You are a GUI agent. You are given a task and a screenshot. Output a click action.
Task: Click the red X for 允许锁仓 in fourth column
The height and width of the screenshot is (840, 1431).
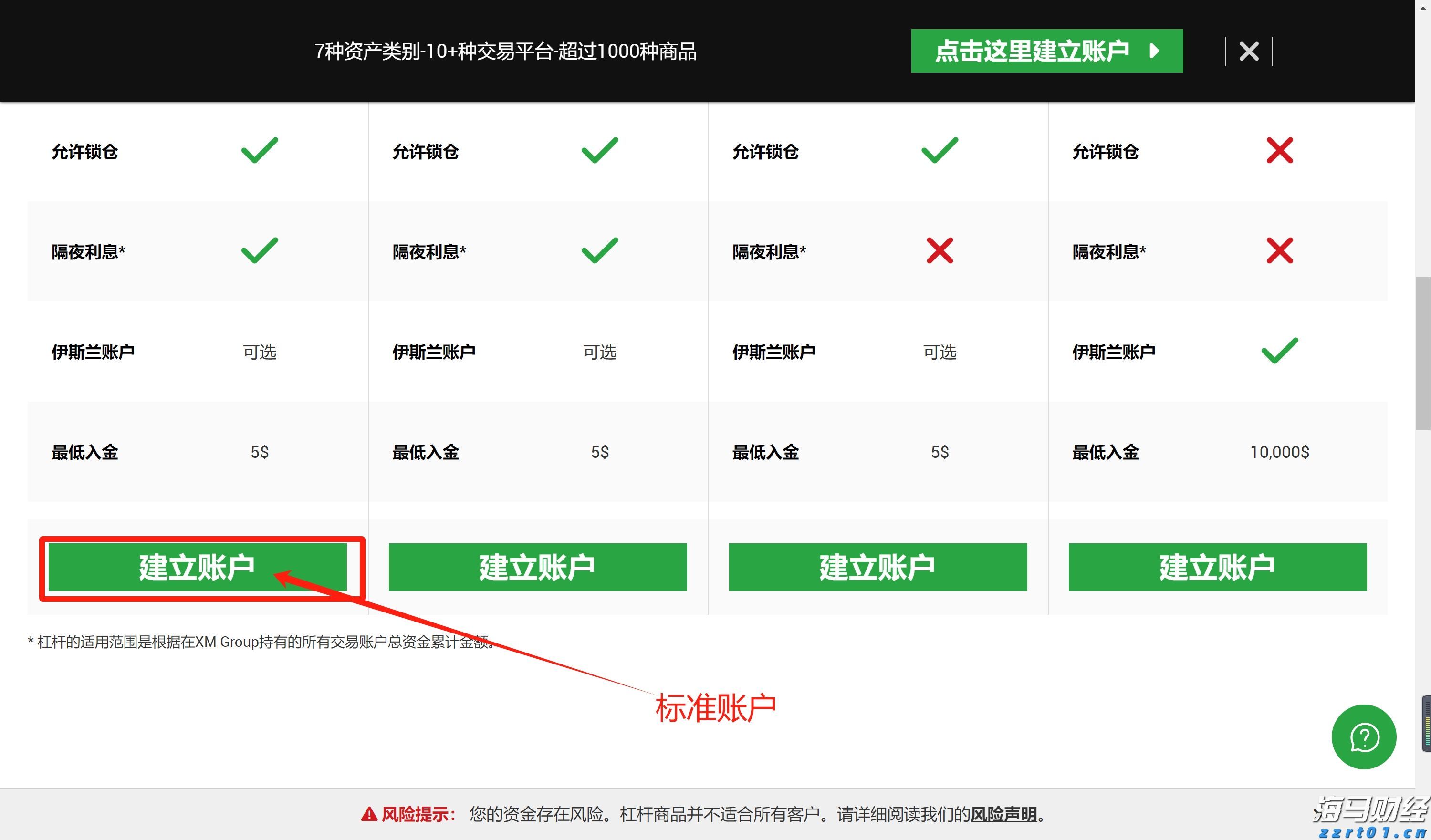click(1280, 149)
